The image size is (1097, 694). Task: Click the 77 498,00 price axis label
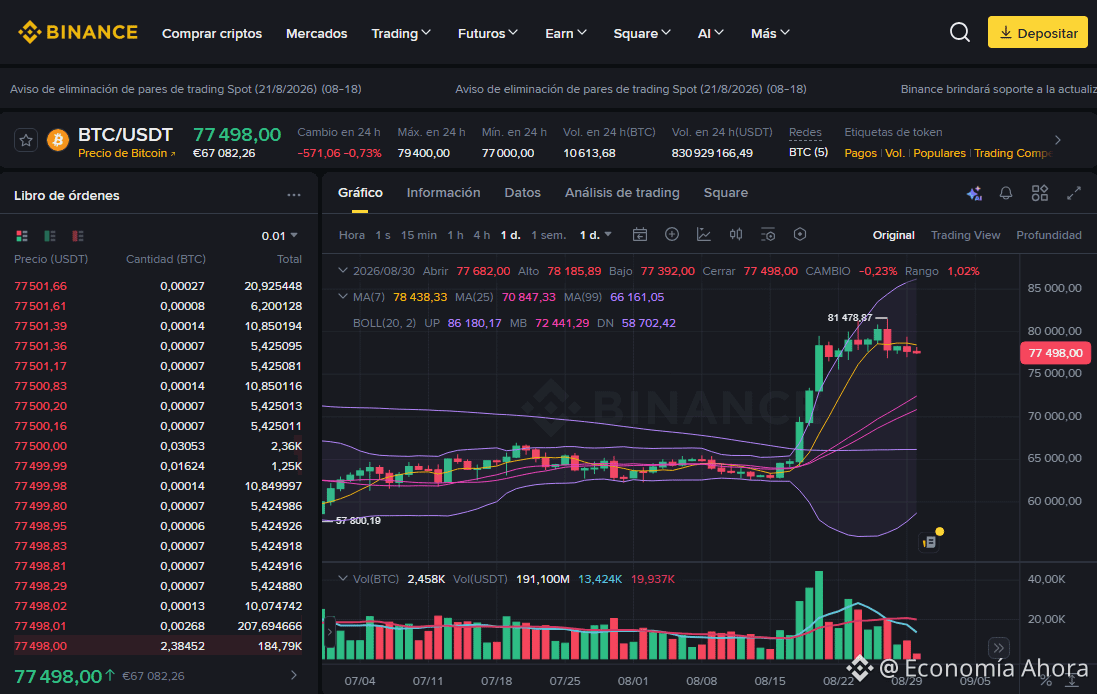click(x=1055, y=353)
